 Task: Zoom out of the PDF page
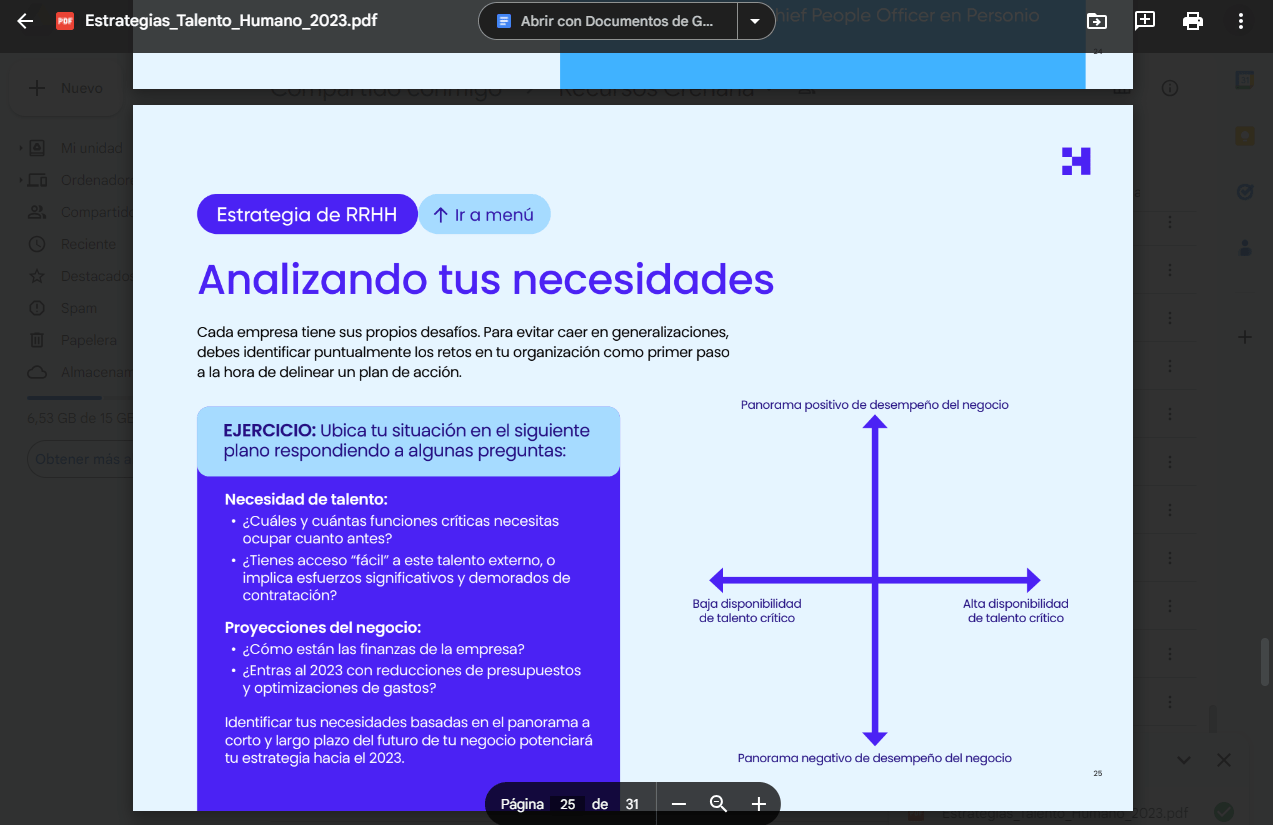[x=678, y=803]
